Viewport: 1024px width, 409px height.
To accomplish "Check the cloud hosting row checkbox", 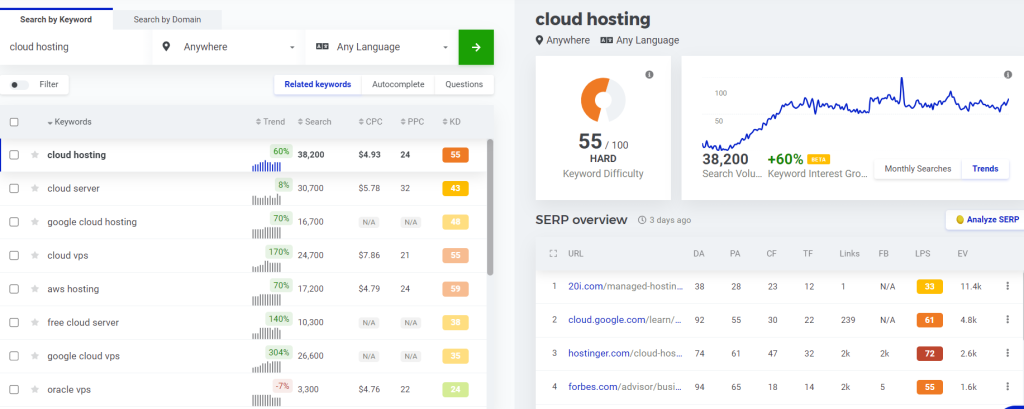I will [x=14, y=155].
